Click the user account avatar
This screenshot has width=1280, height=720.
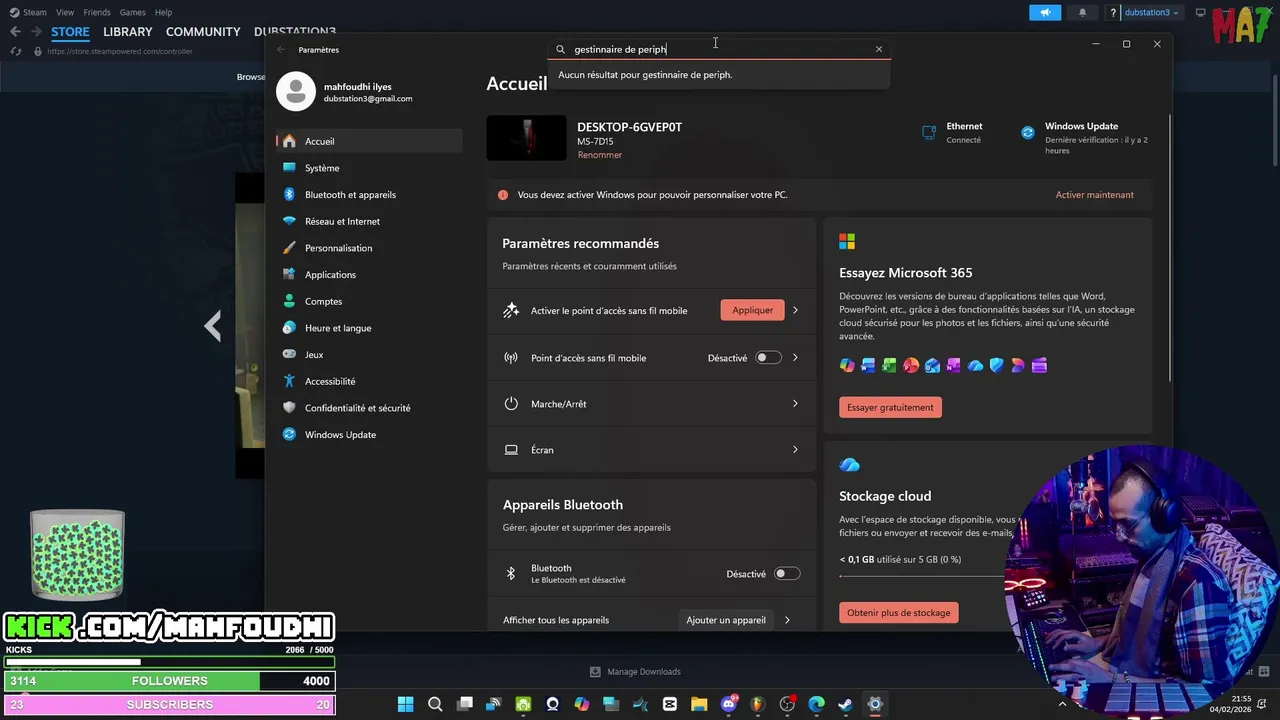point(296,92)
